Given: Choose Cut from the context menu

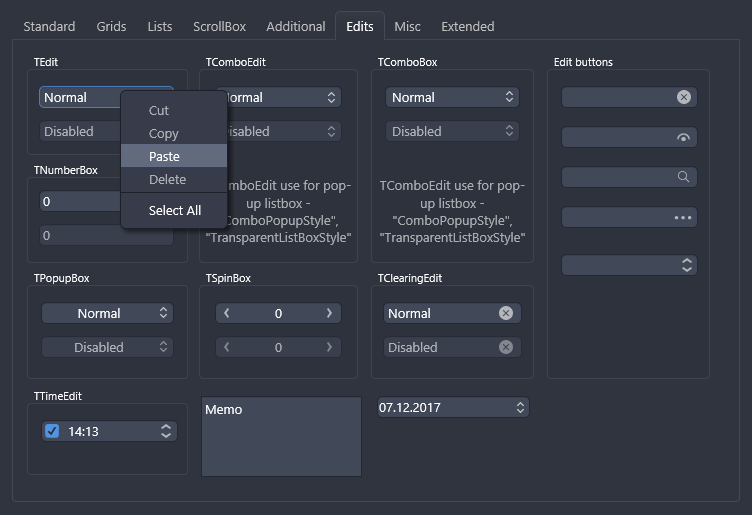Looking at the screenshot, I should point(174,110).
